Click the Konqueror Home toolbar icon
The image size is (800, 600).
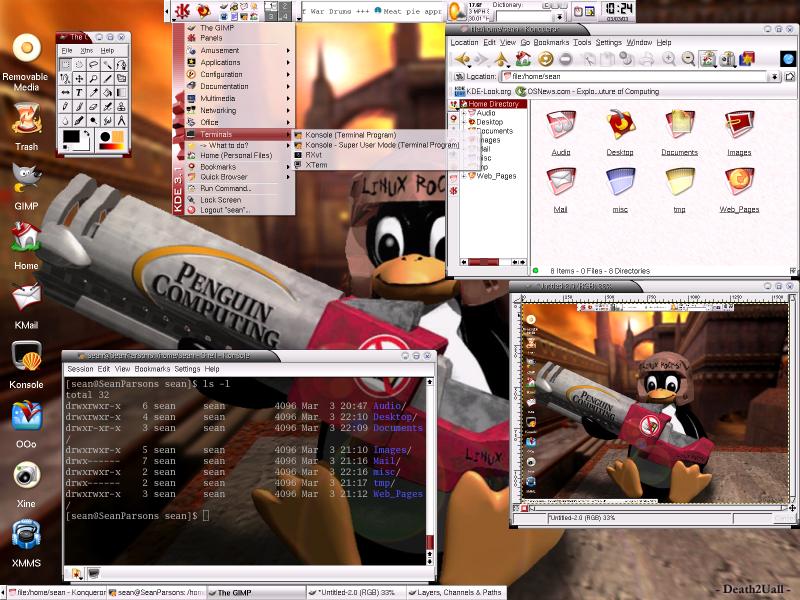click(x=522, y=59)
